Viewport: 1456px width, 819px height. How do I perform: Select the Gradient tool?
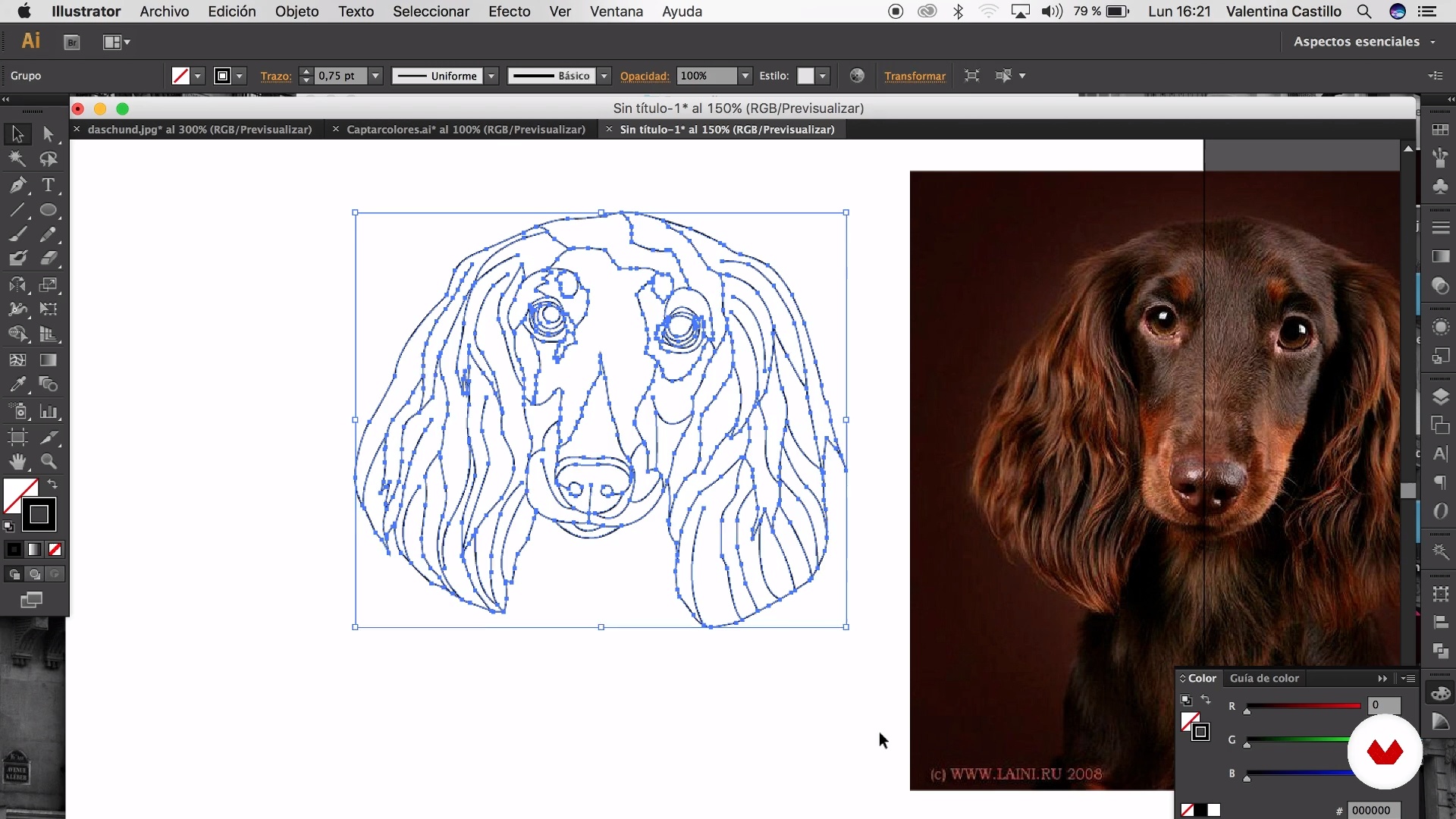[x=49, y=359]
